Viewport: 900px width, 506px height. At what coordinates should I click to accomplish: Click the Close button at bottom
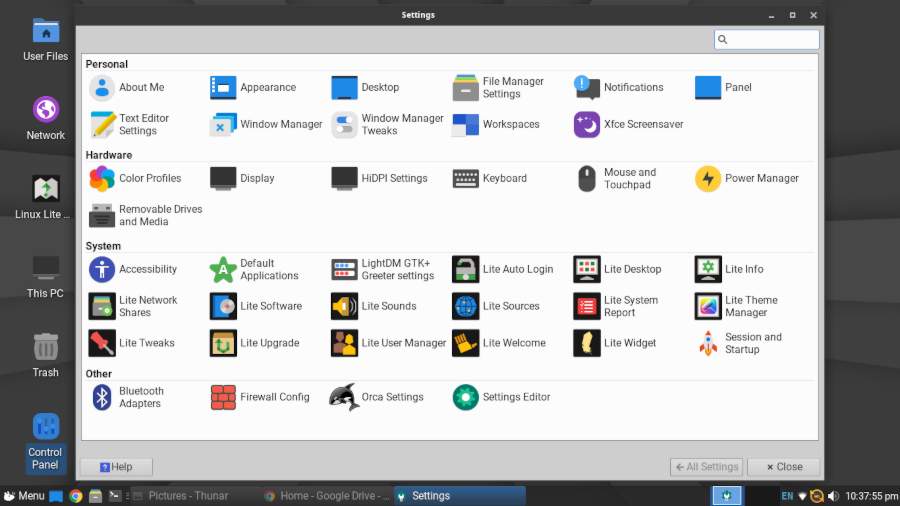(x=783, y=467)
